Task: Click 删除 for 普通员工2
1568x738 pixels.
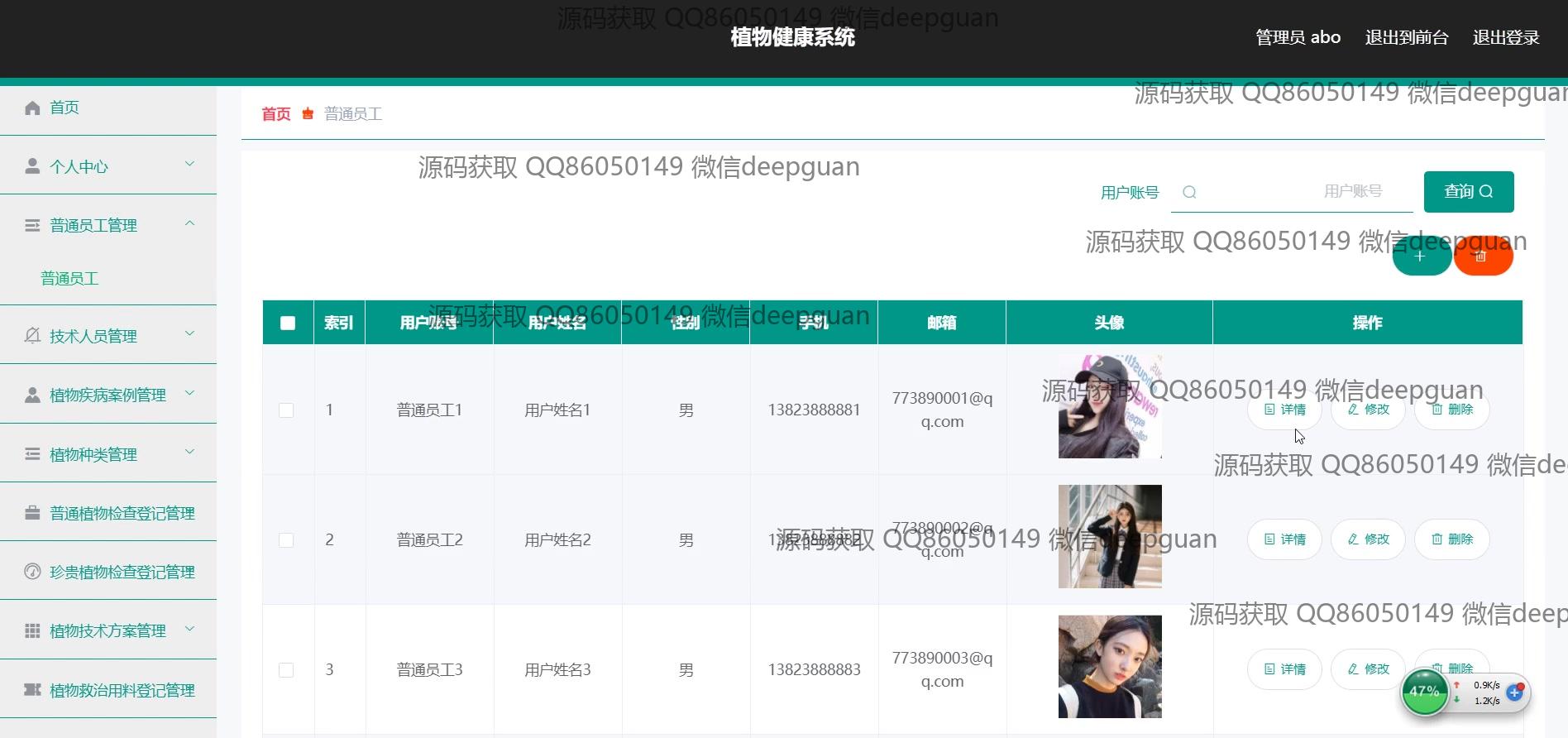Action: click(1451, 539)
